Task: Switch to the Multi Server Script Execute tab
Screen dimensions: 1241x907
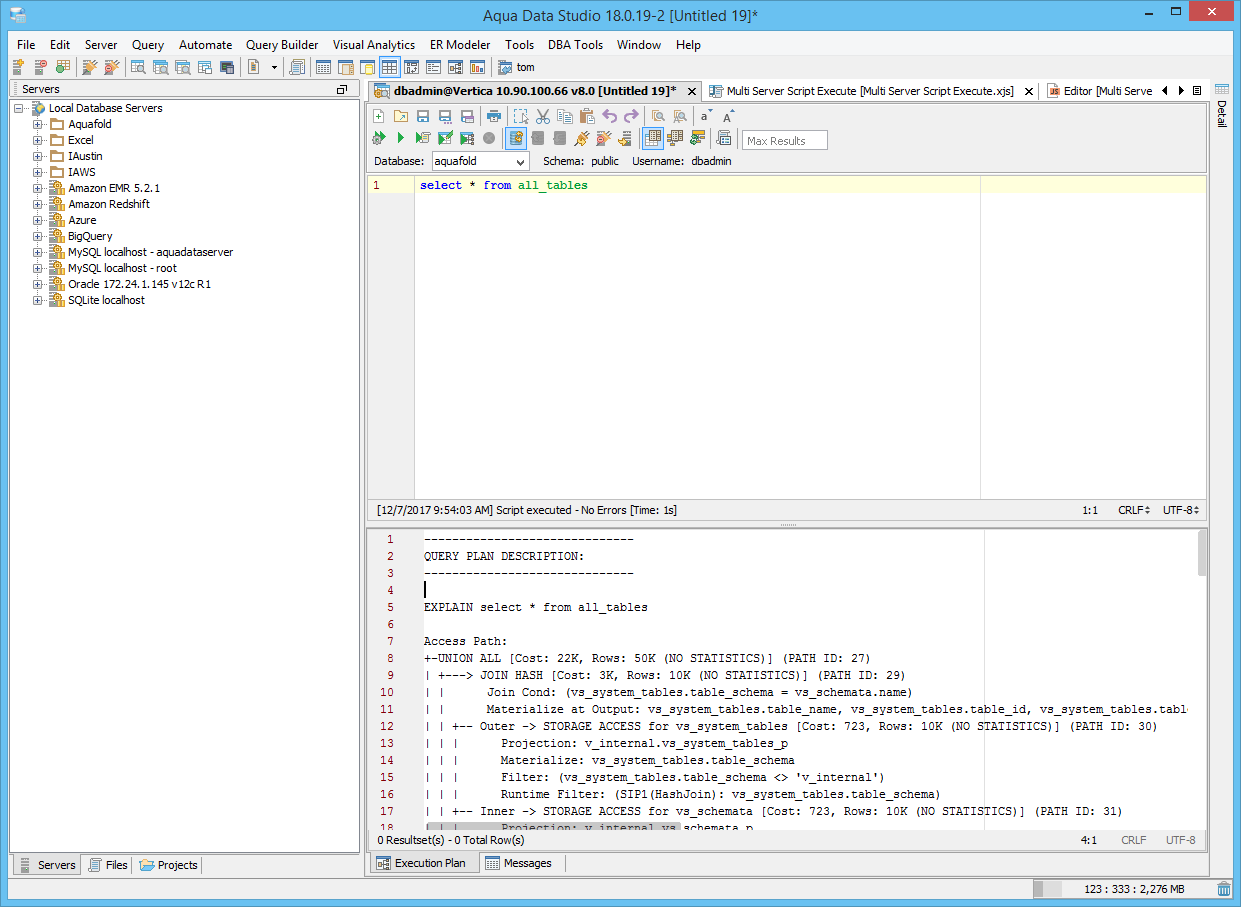Action: tap(869, 90)
